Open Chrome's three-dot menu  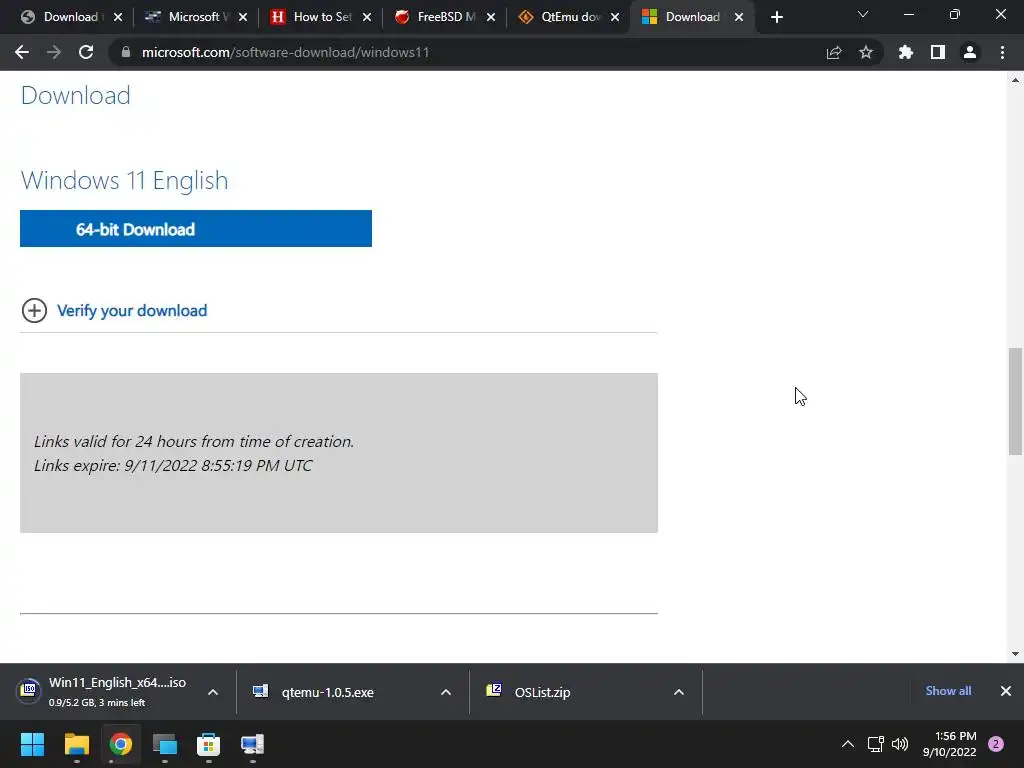click(x=1002, y=52)
